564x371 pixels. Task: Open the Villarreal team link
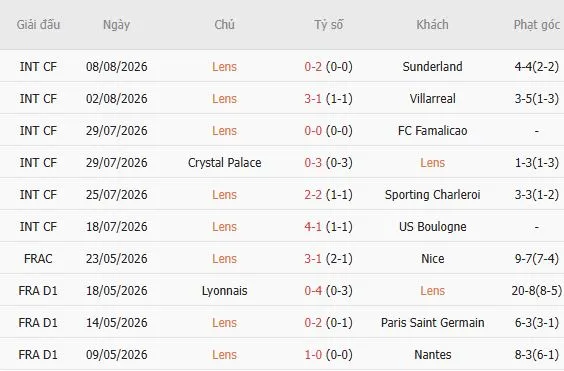[432, 99]
